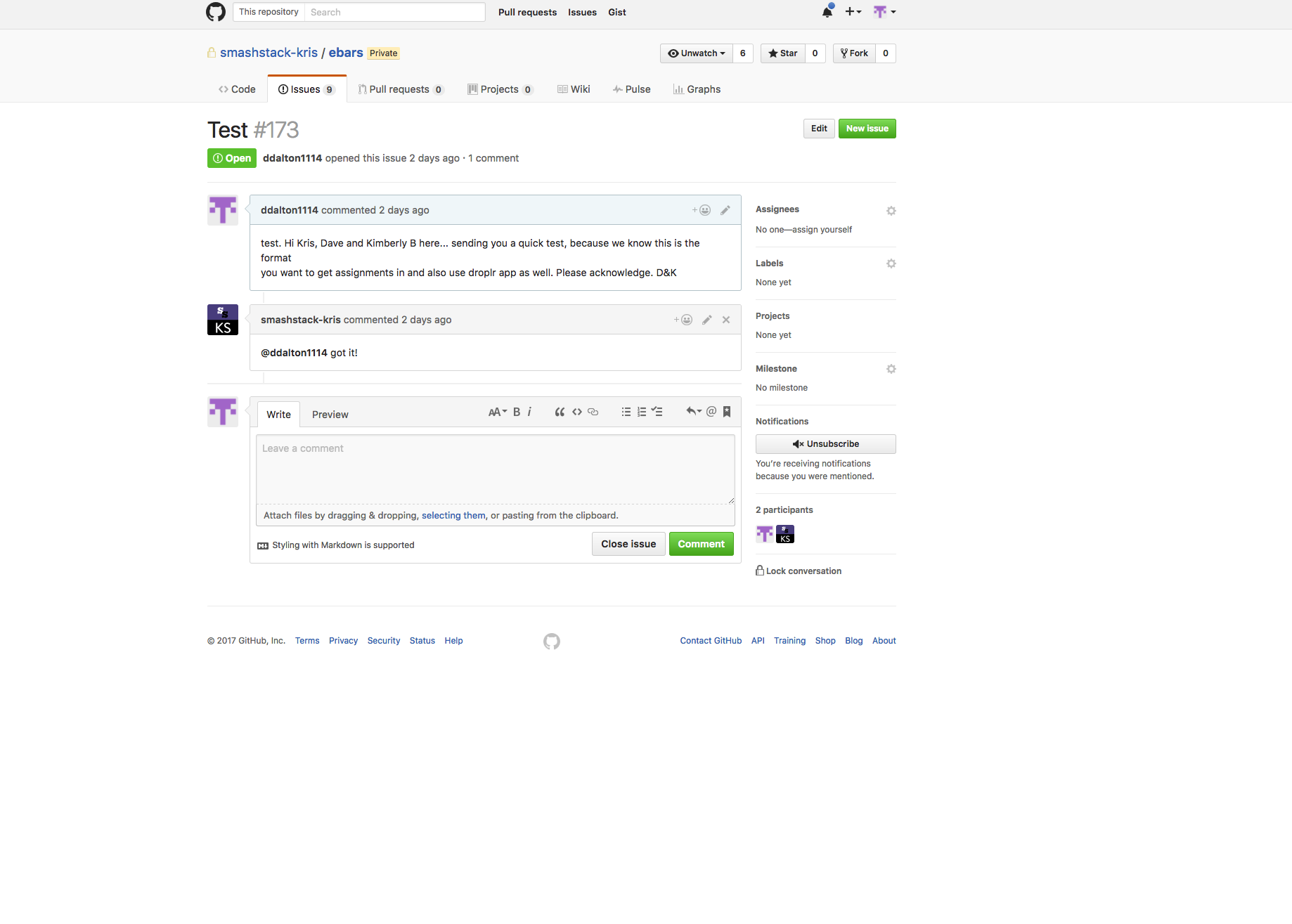
Task: Reference an issue with bookmark icon
Action: pyautogui.click(x=727, y=412)
